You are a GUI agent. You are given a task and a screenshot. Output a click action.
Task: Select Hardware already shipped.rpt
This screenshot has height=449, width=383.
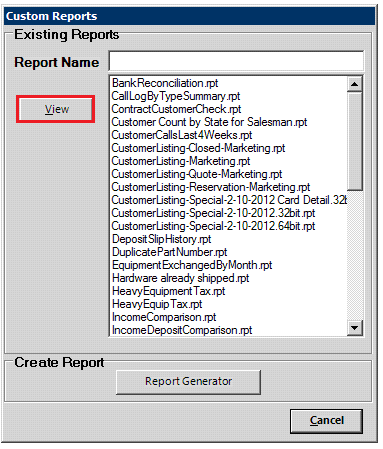(180, 278)
